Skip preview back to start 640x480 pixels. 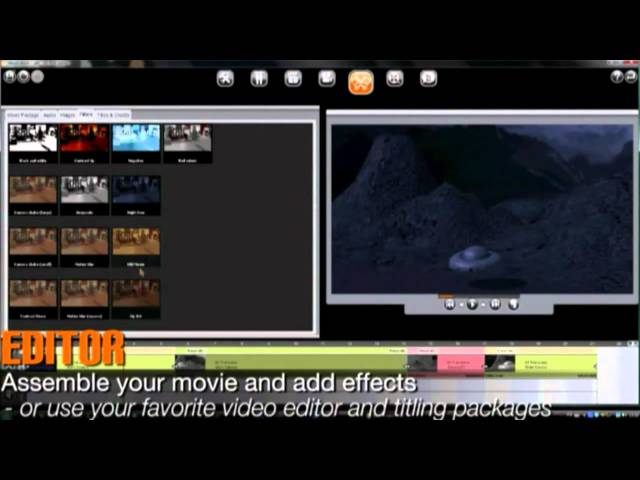449,304
